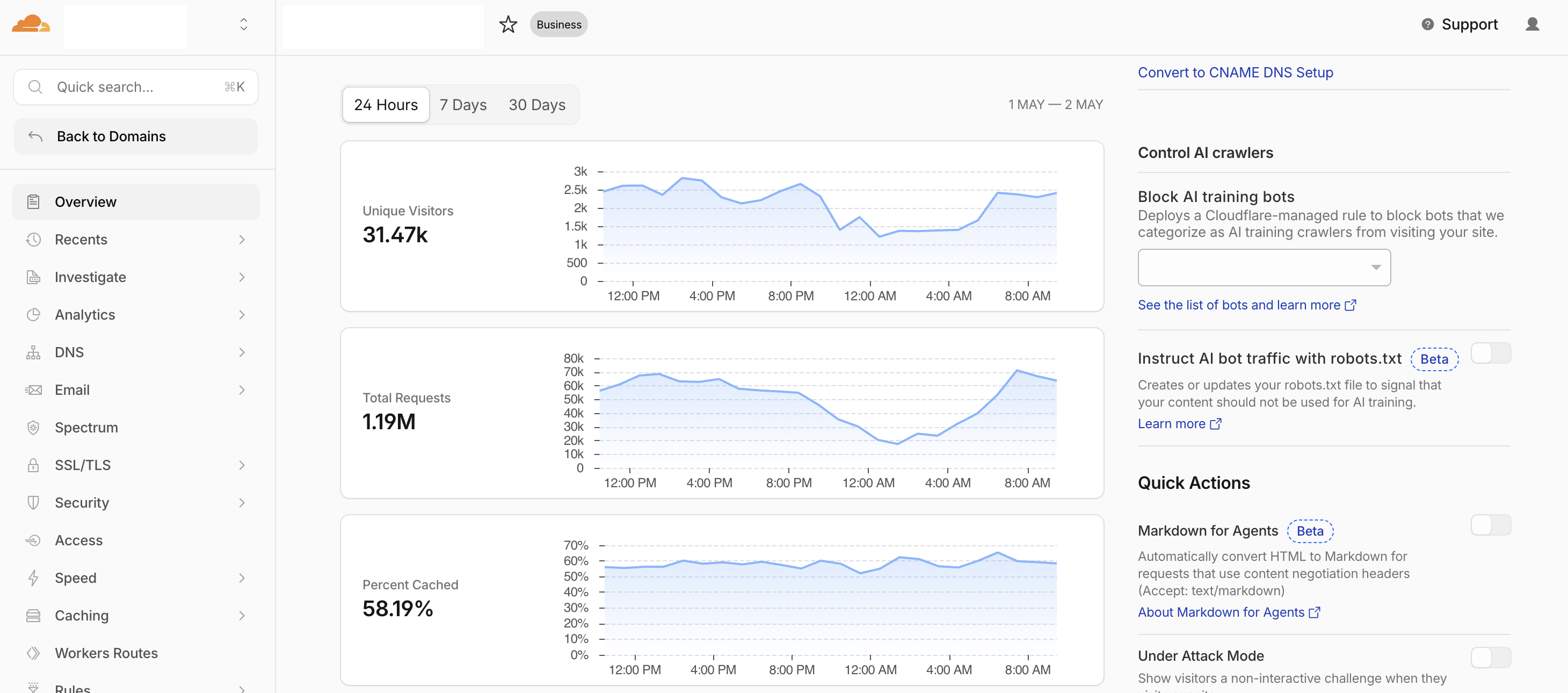1568x693 pixels.
Task: Expand the Investigate section chevron
Action: (x=242, y=278)
